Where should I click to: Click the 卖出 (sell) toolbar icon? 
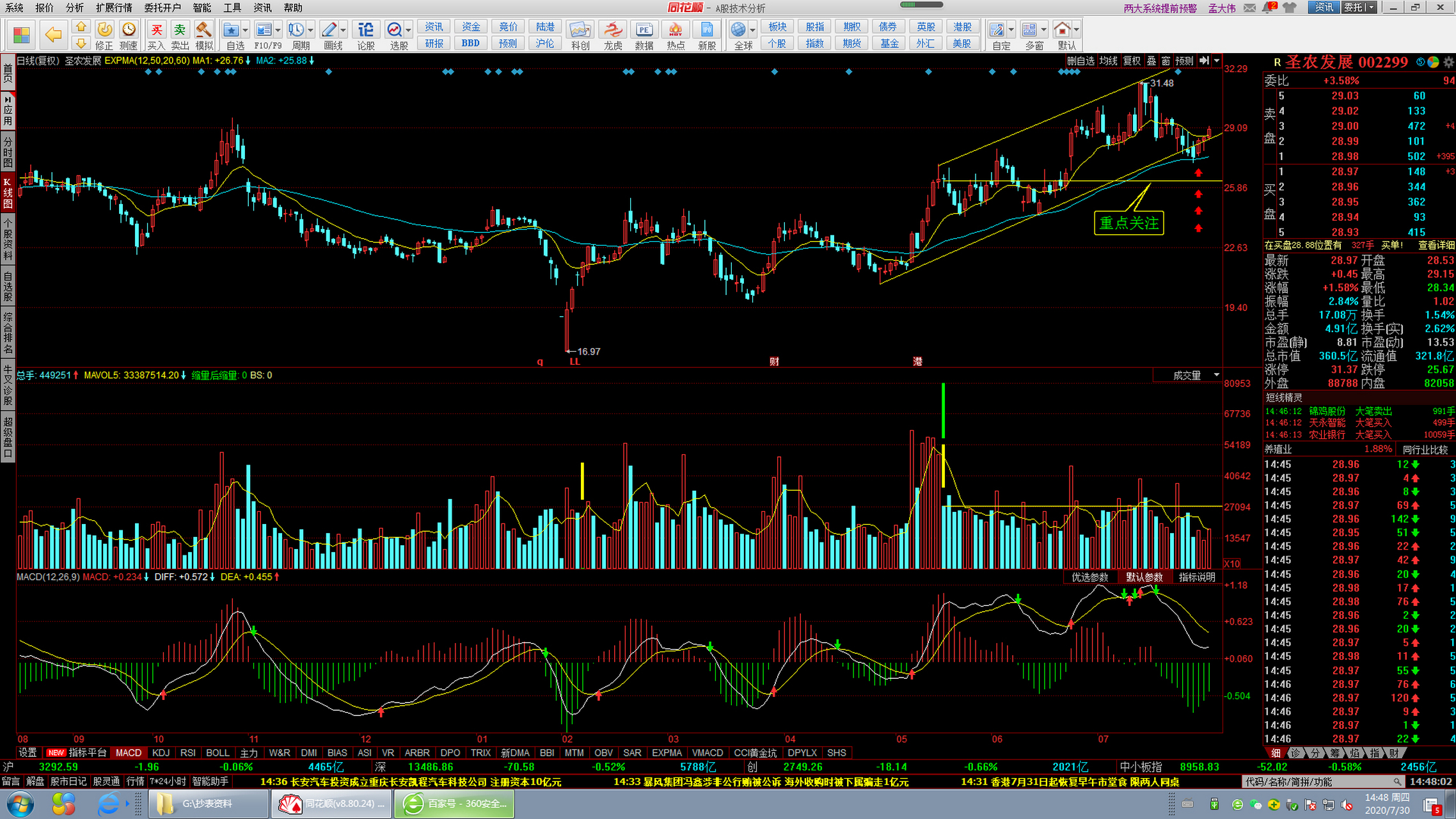(180, 30)
